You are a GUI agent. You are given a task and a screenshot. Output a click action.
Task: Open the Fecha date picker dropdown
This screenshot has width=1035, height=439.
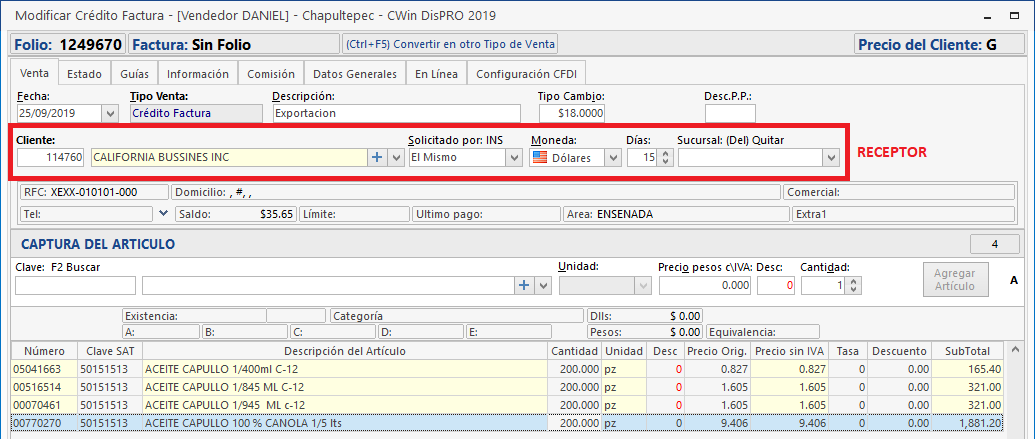109,114
